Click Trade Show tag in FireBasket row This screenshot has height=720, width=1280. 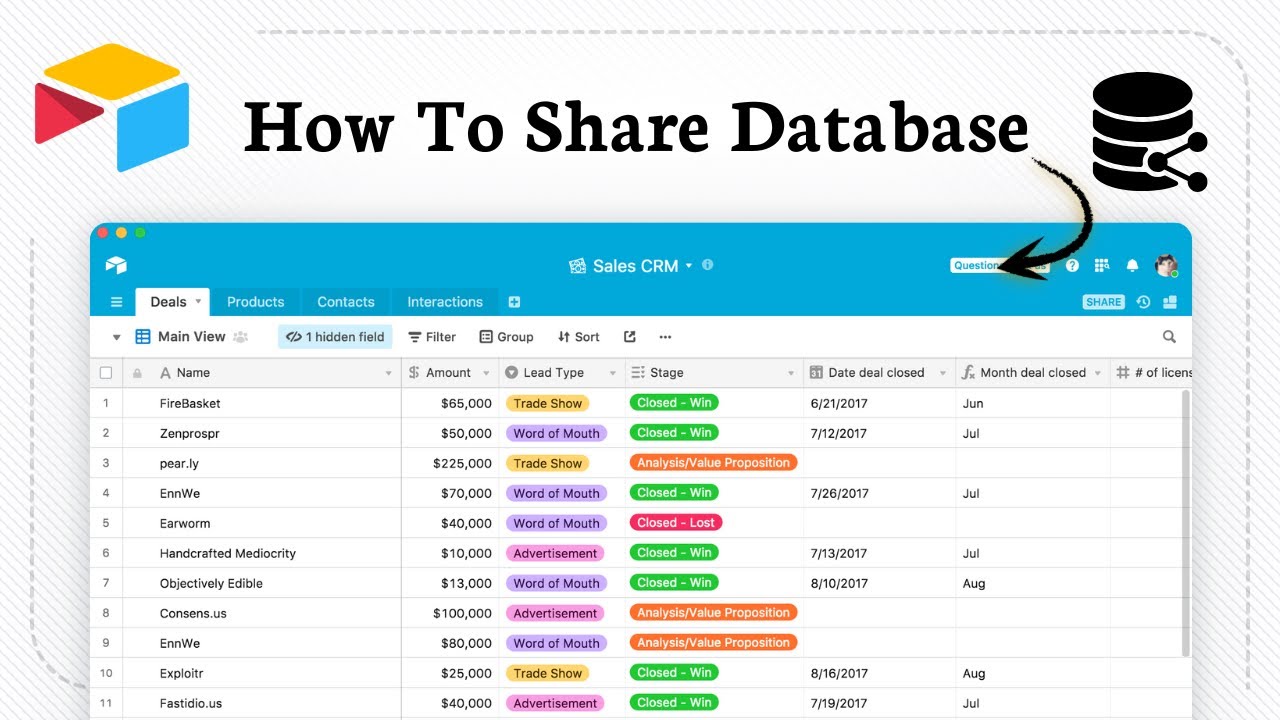coord(548,403)
